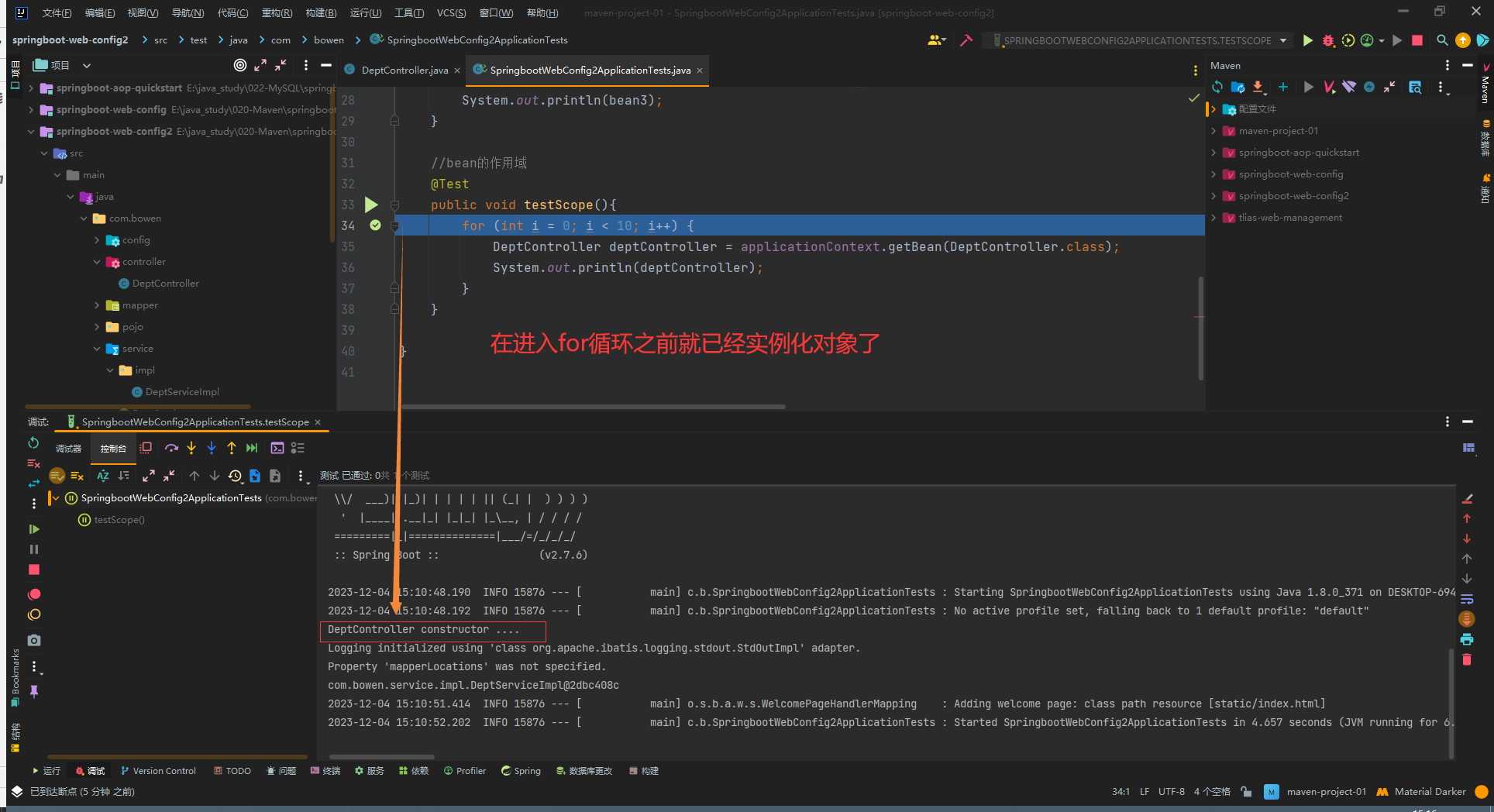This screenshot has height=812, width=1494.
Task: Click Run to Cursor icon
Action: [x=252, y=448]
